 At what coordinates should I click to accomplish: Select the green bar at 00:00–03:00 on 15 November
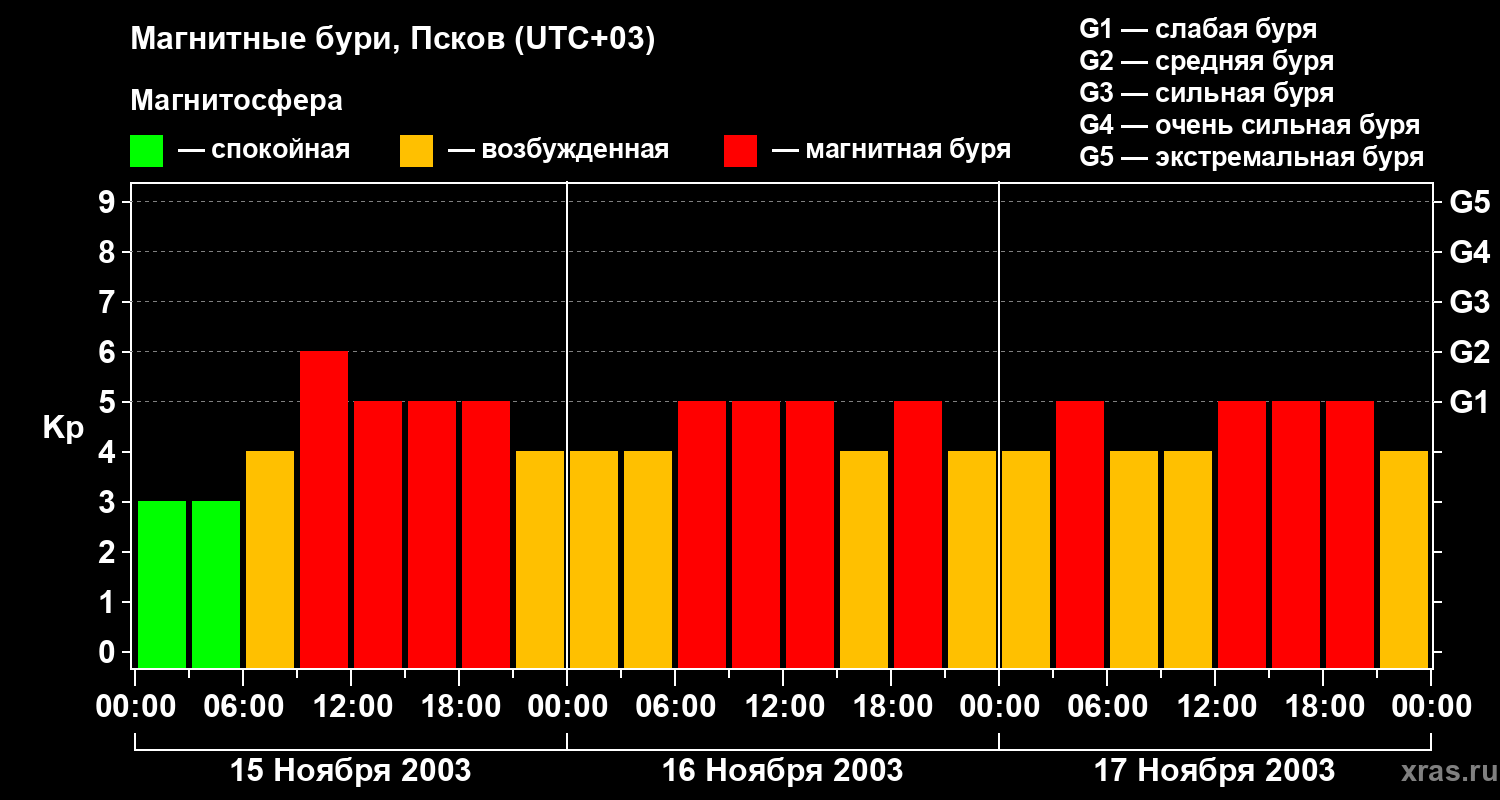point(162,584)
